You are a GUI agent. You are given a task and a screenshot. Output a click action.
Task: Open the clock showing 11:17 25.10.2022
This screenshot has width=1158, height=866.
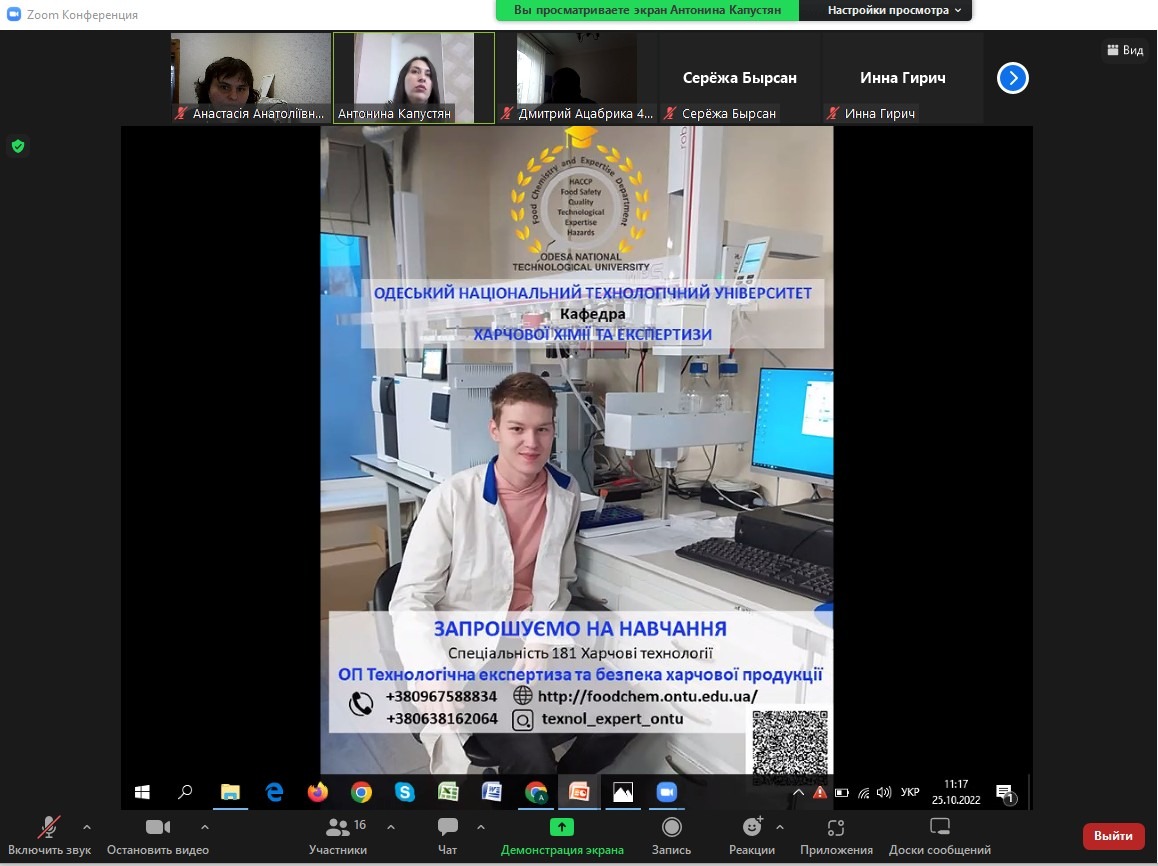(x=956, y=792)
